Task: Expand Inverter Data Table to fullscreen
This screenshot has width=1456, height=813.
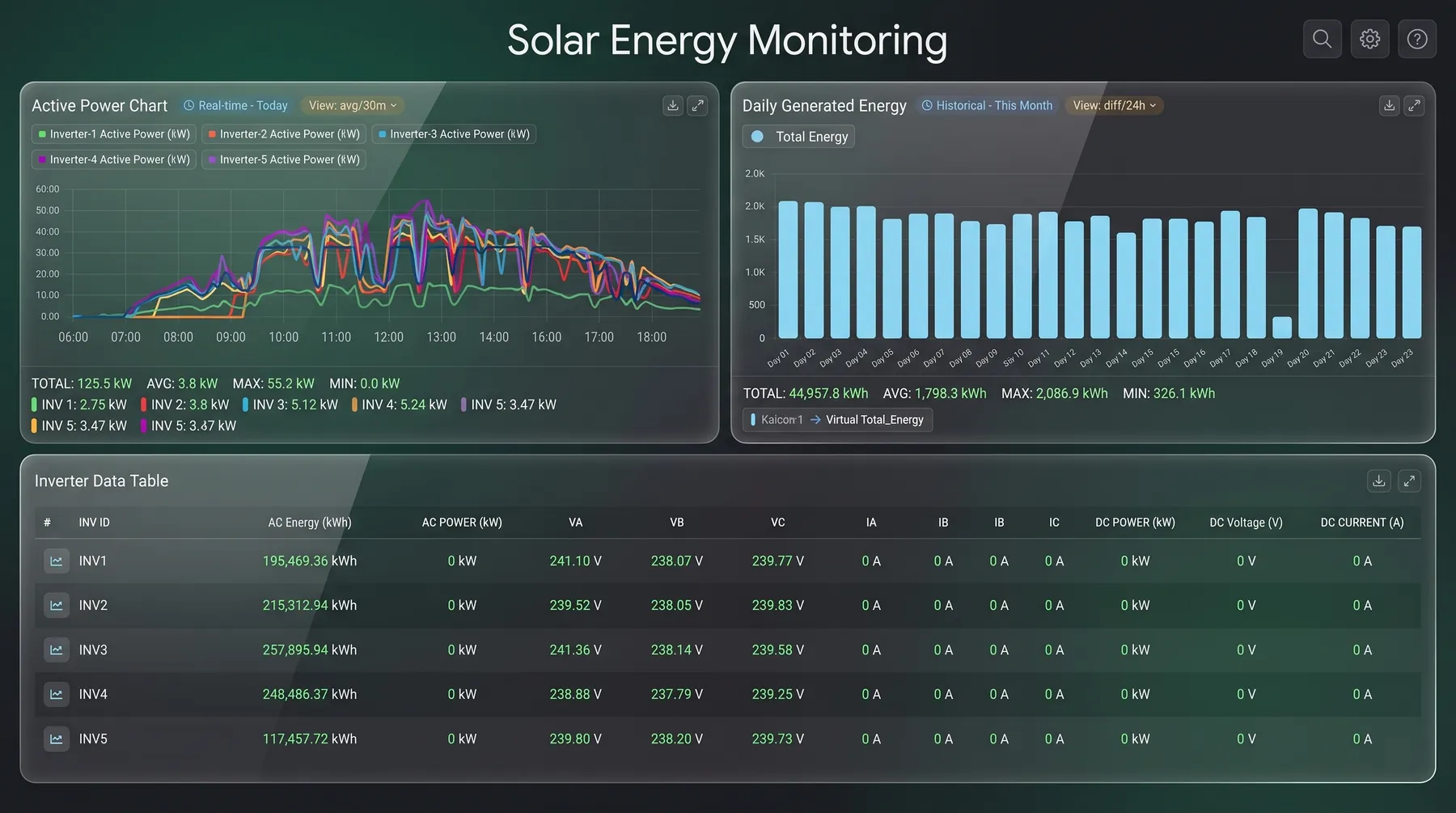Action: pos(1409,481)
